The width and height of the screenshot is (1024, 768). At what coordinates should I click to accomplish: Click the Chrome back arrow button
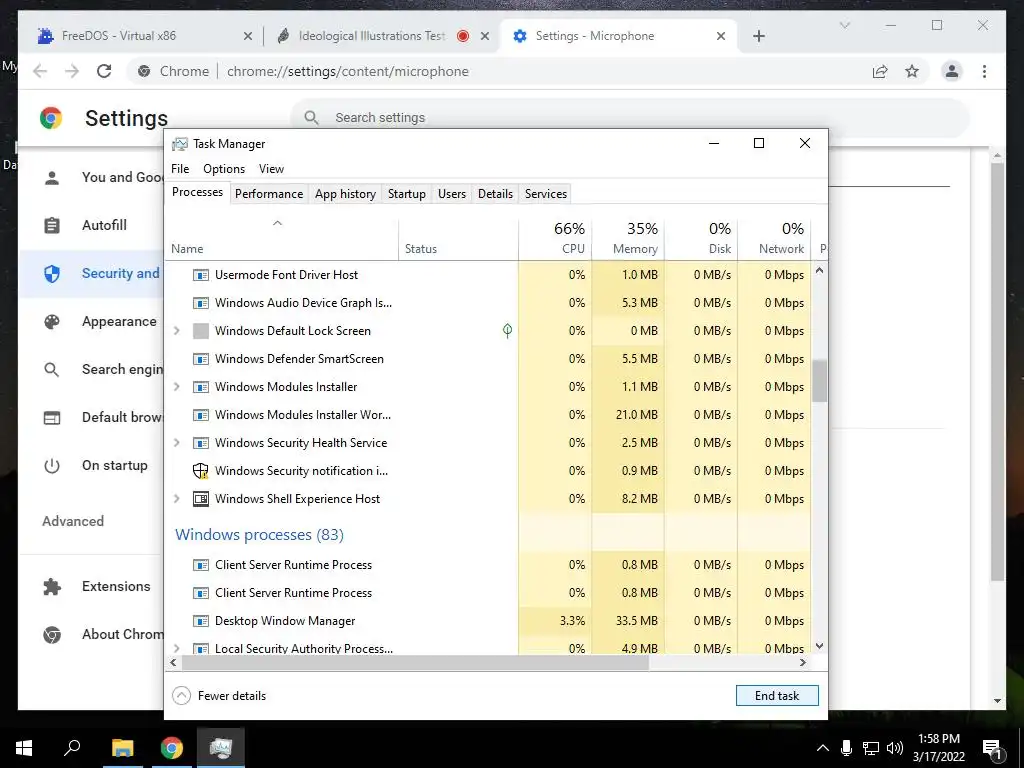click(40, 71)
